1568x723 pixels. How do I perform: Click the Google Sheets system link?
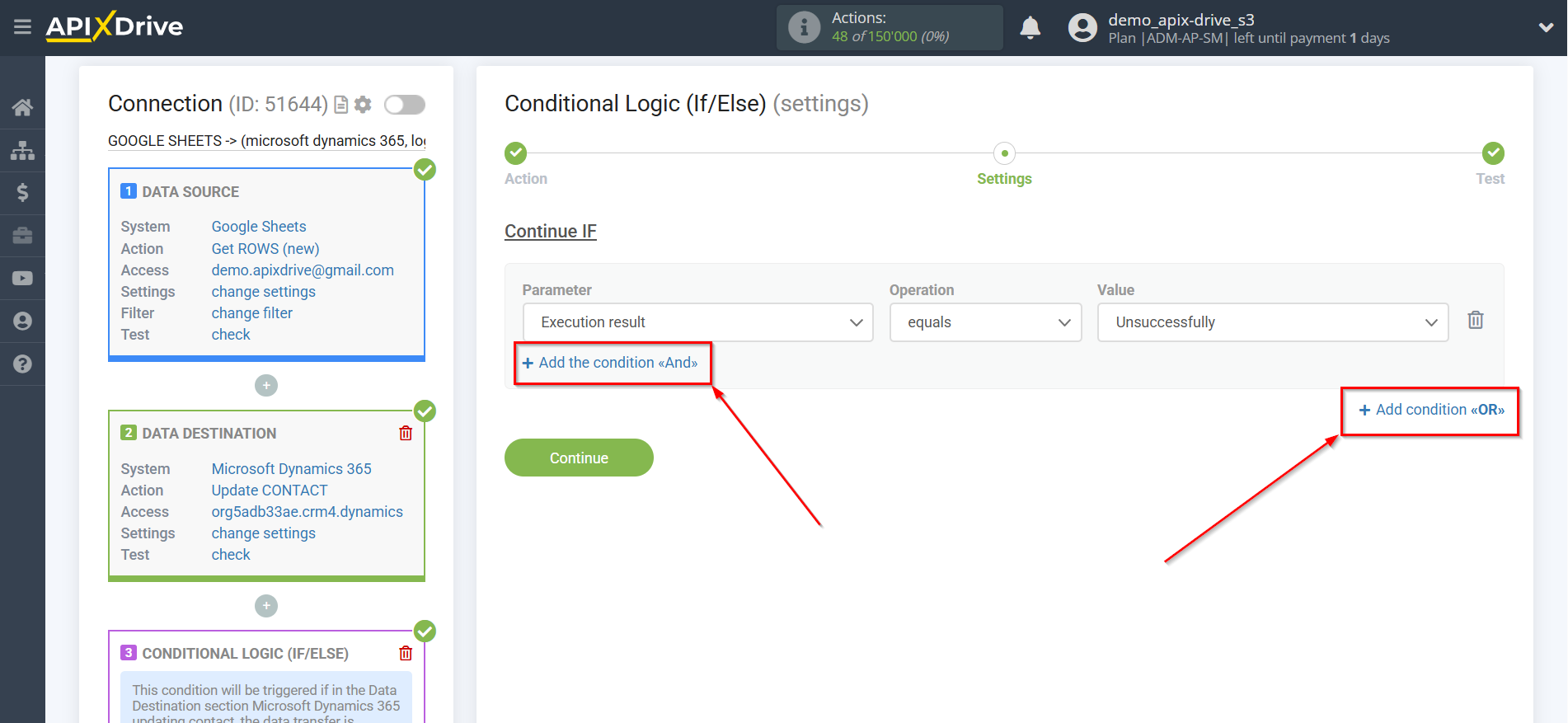[259, 227]
